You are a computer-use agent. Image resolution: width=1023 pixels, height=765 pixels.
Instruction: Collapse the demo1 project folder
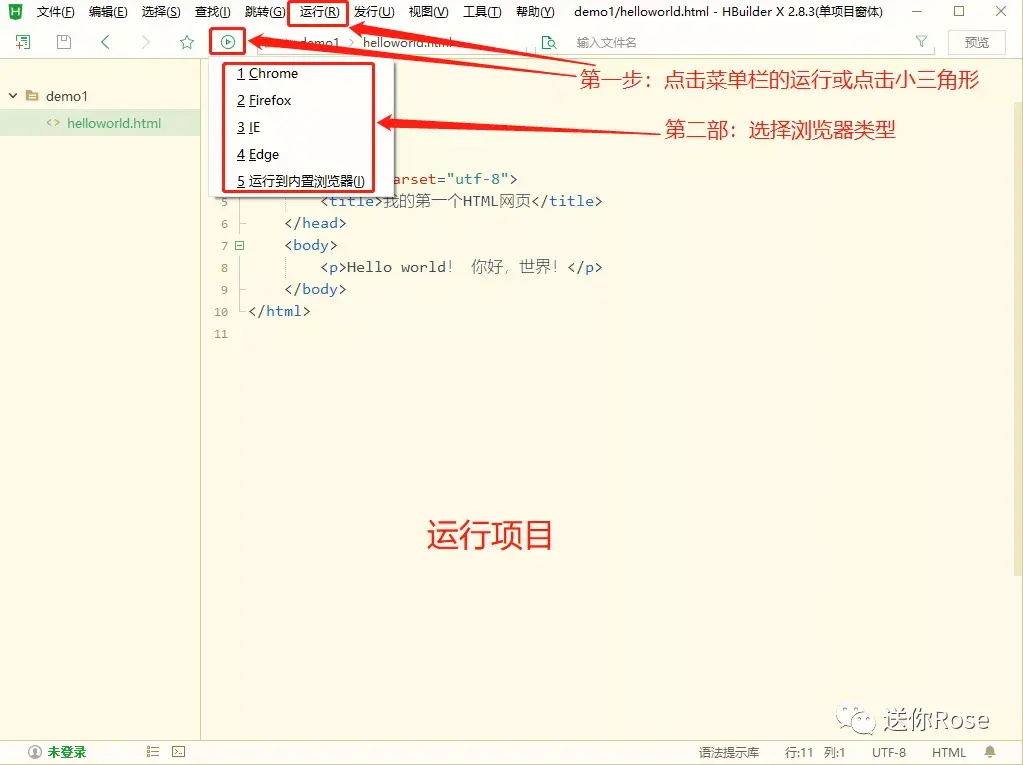coord(11,95)
